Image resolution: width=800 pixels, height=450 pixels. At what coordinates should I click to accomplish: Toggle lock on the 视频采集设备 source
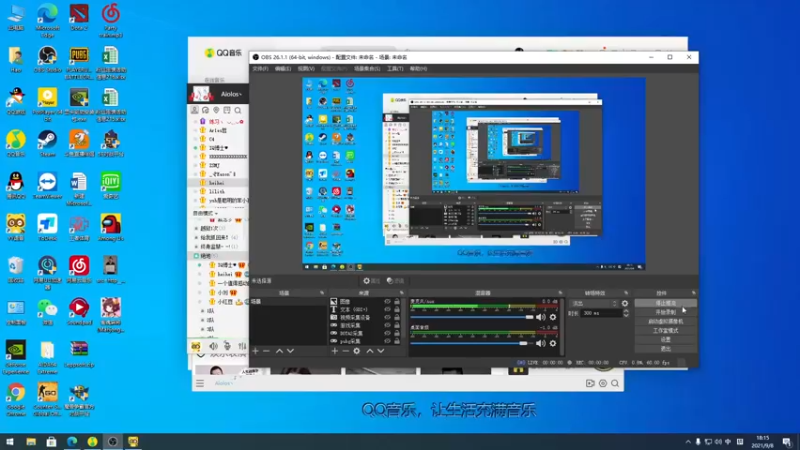(x=397, y=317)
